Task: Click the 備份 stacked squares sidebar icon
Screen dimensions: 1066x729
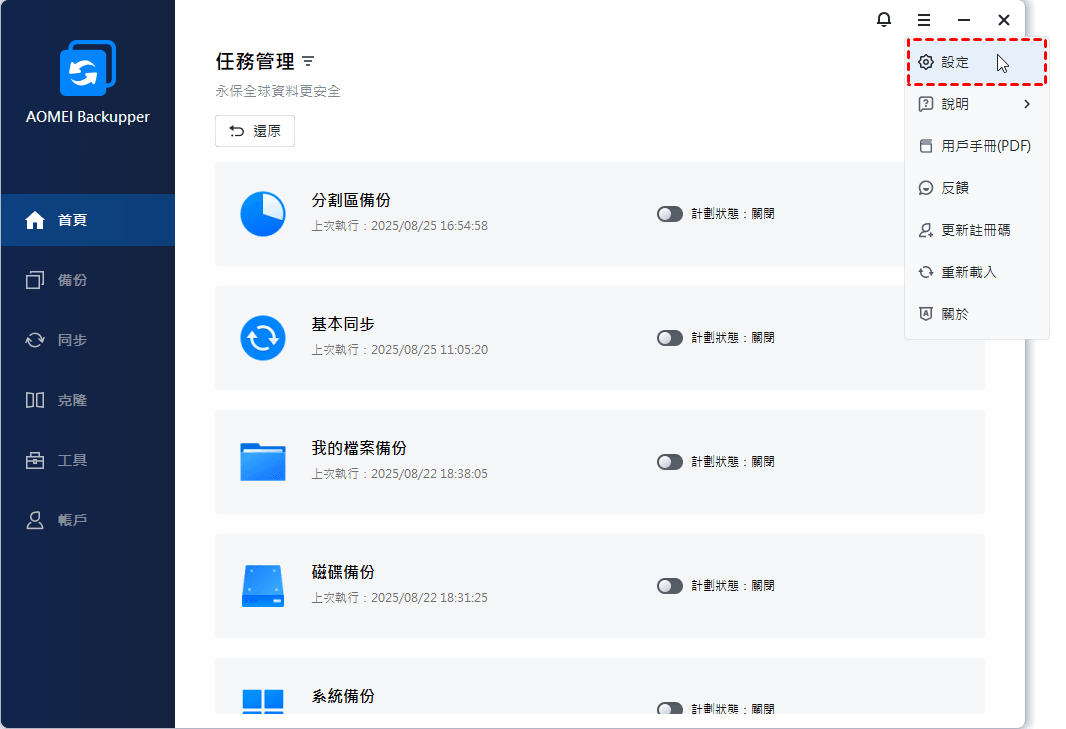Action: (35, 280)
